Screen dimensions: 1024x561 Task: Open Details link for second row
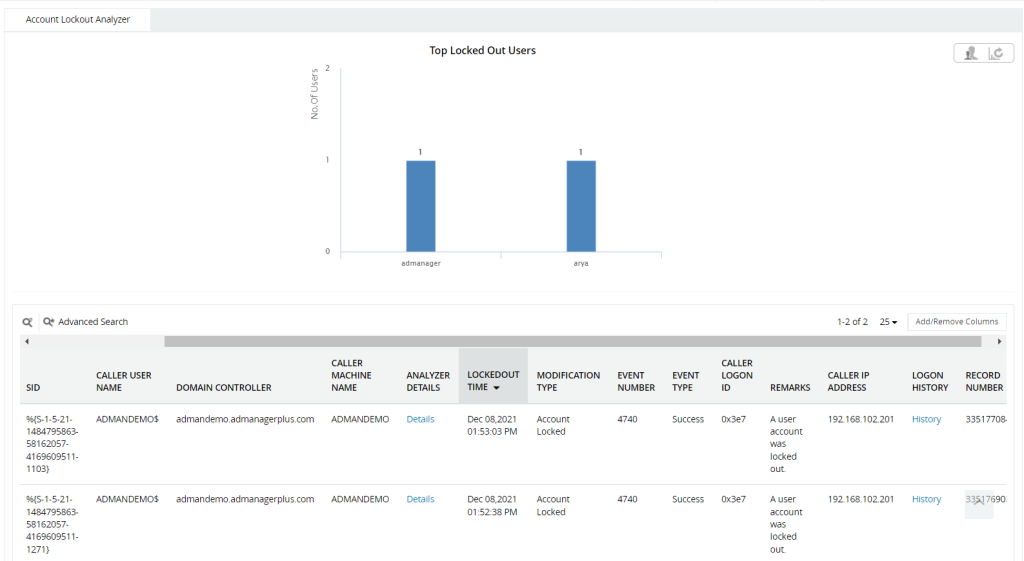coord(420,499)
